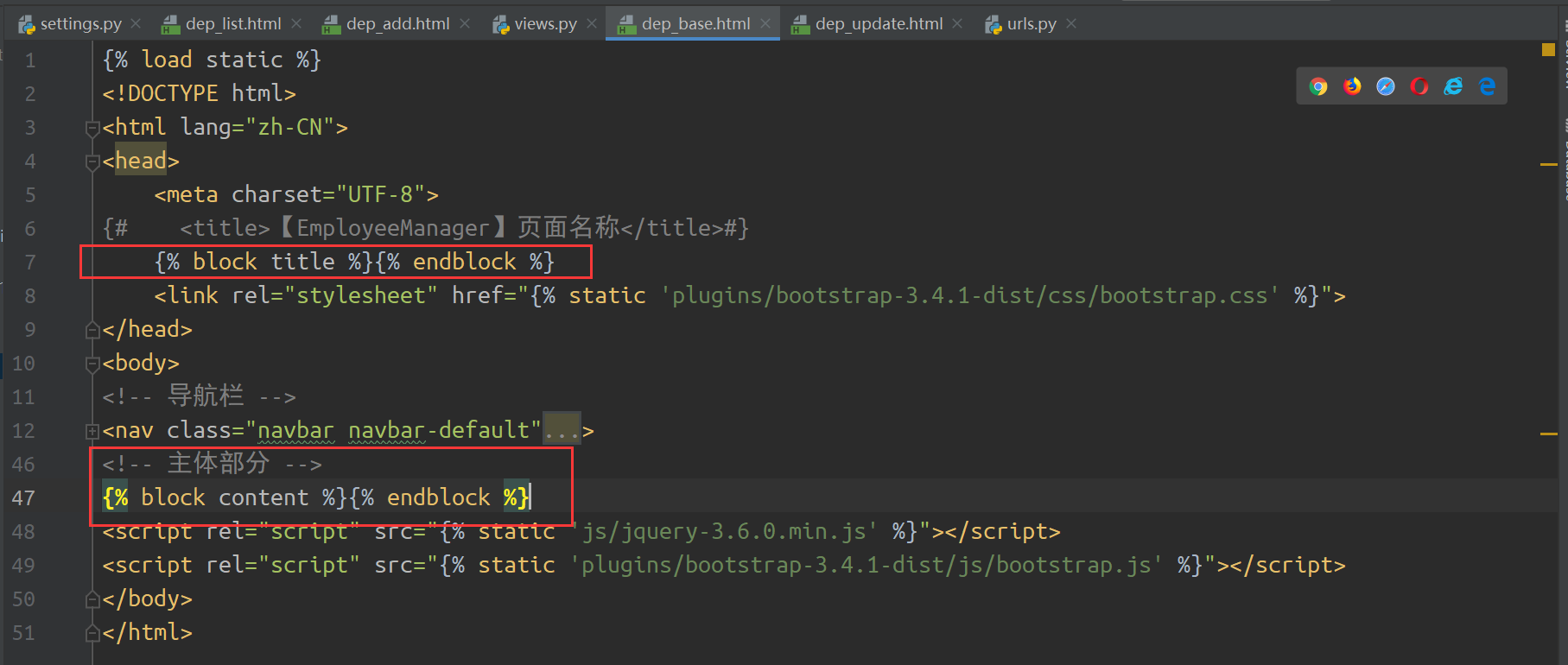Image resolution: width=1568 pixels, height=665 pixels.
Task: Close the dep_list.html tab
Action: click(x=296, y=24)
